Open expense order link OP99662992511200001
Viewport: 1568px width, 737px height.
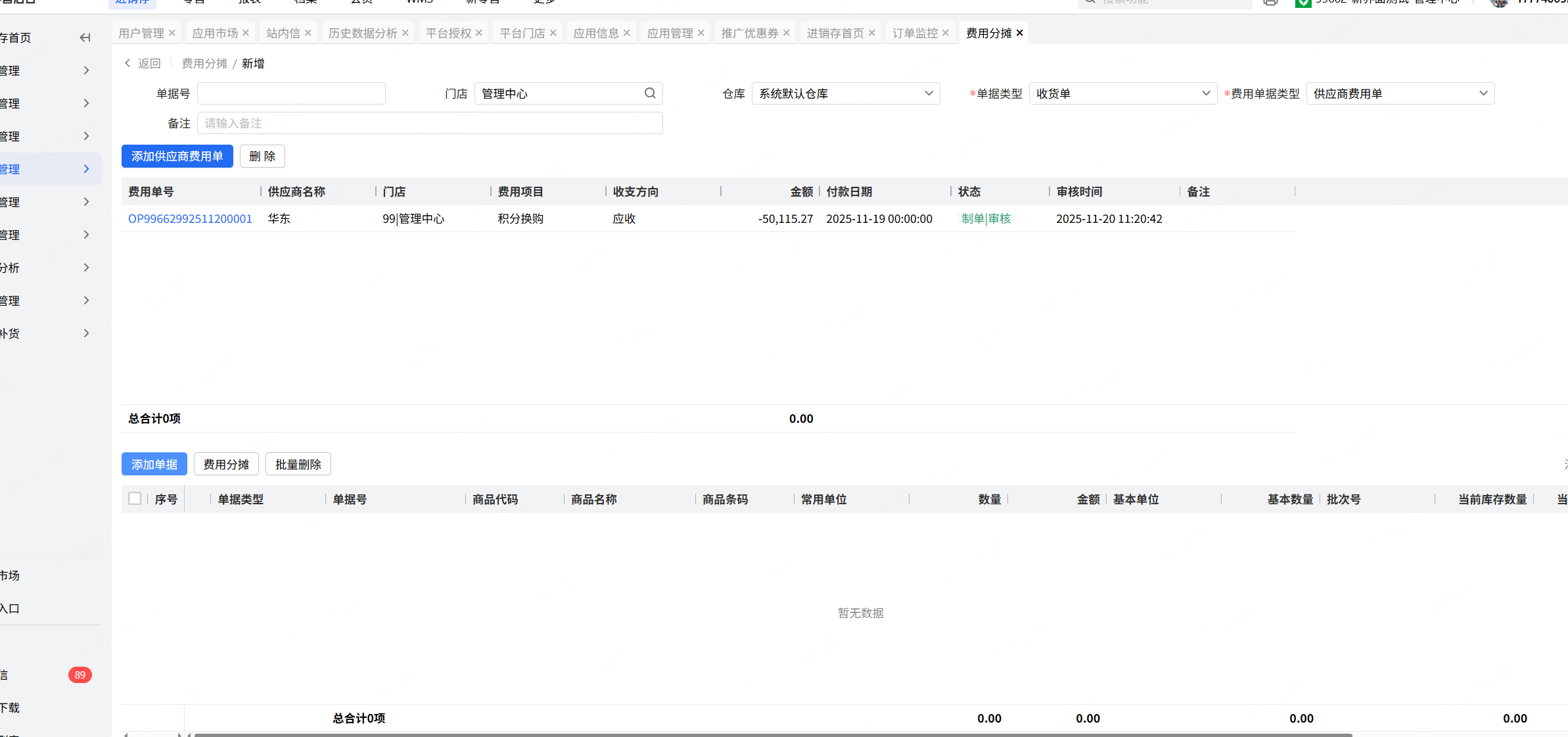coord(190,219)
